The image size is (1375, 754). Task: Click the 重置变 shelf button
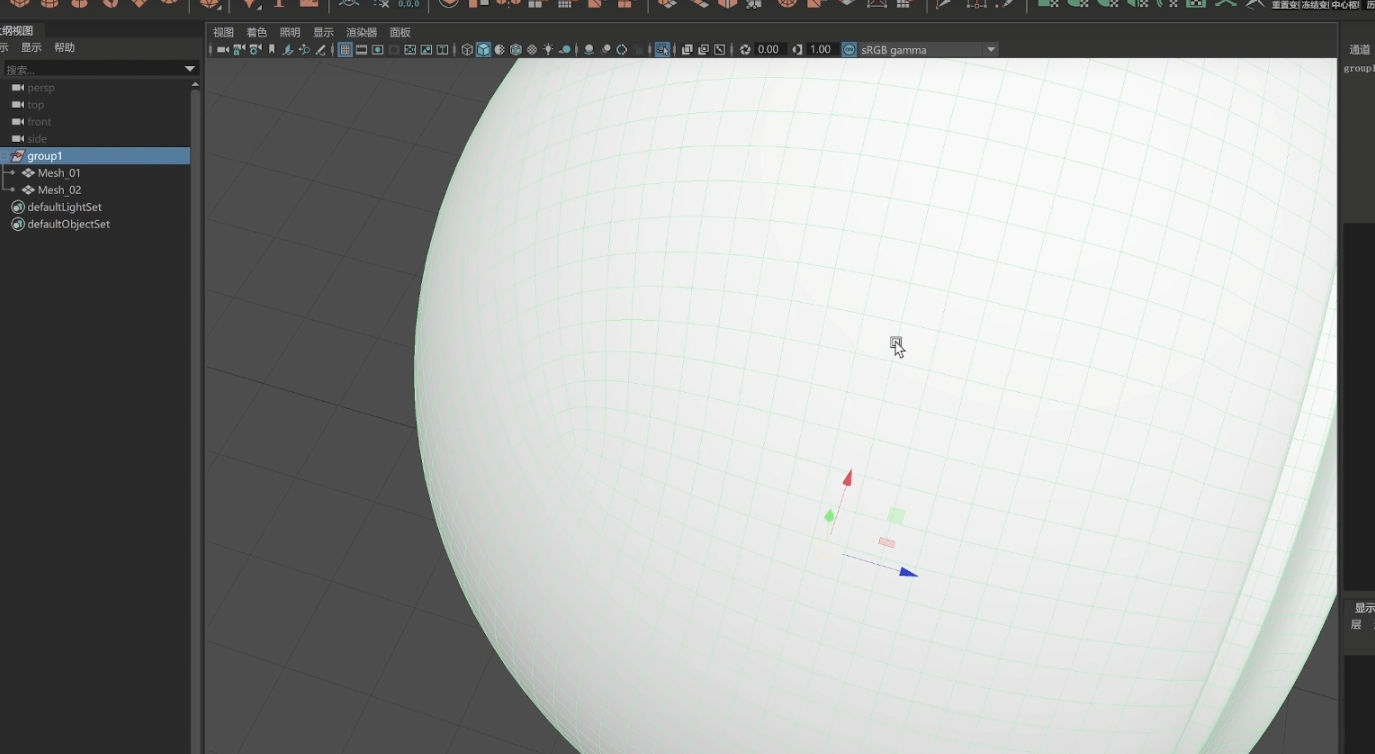click(1285, 5)
